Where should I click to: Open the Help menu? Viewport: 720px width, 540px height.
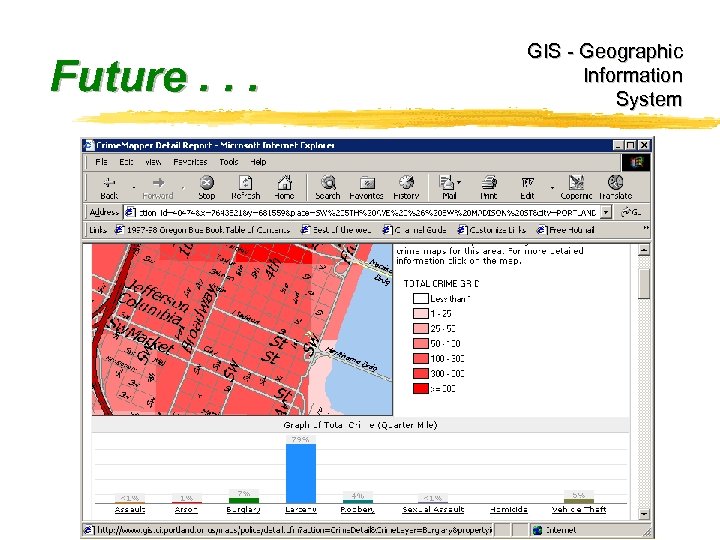259,162
